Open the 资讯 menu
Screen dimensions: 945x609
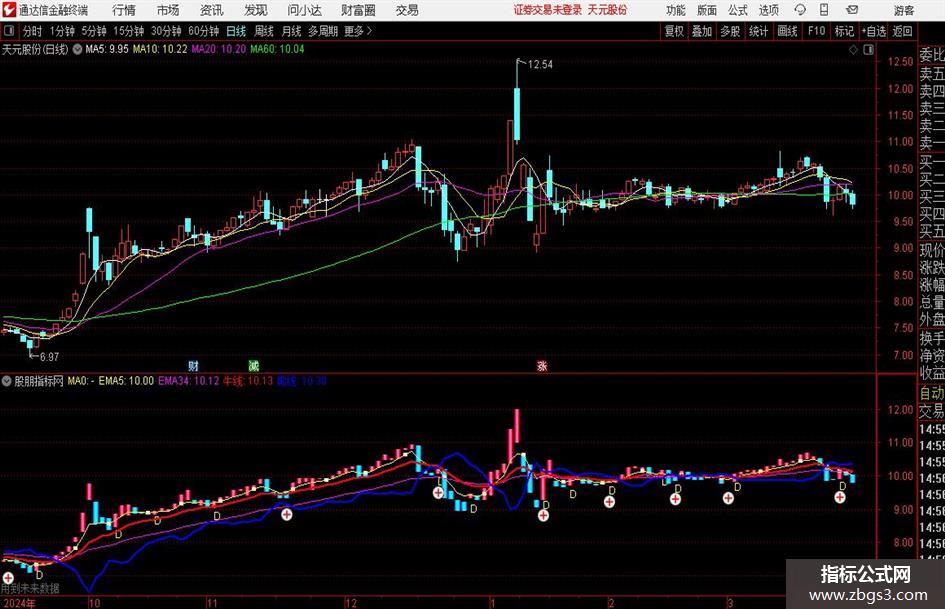(x=212, y=10)
